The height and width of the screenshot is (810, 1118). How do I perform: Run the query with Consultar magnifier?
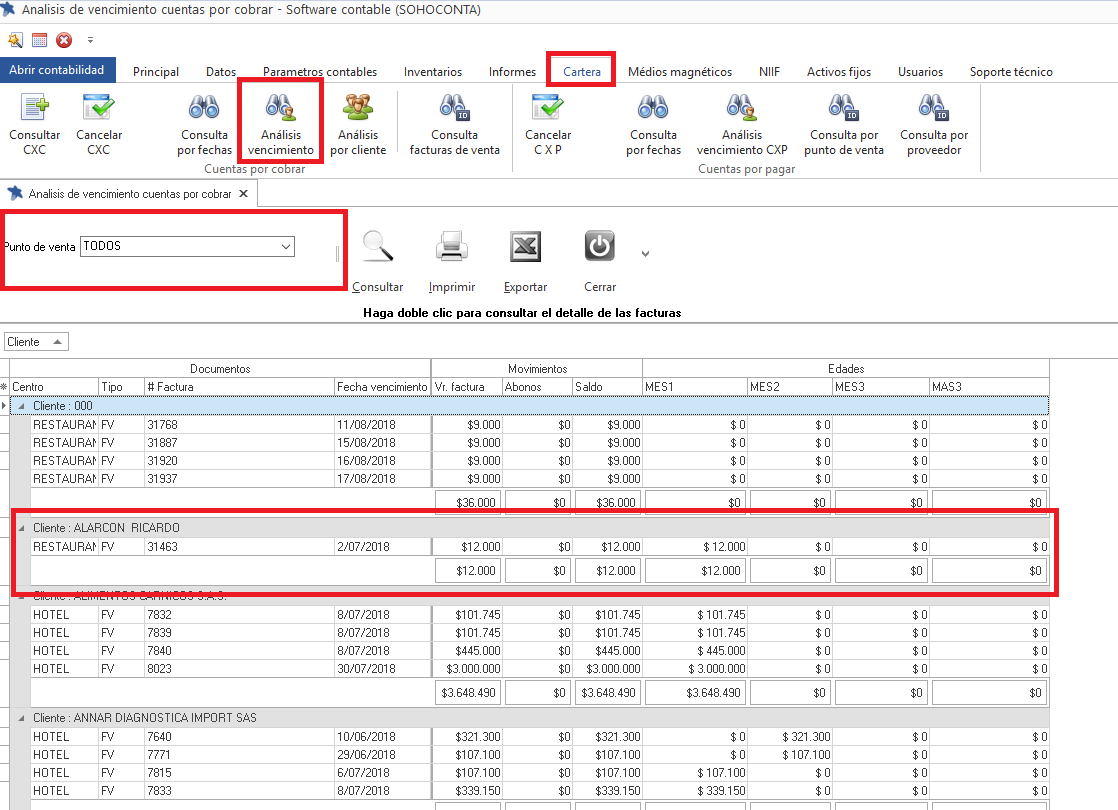tap(378, 247)
